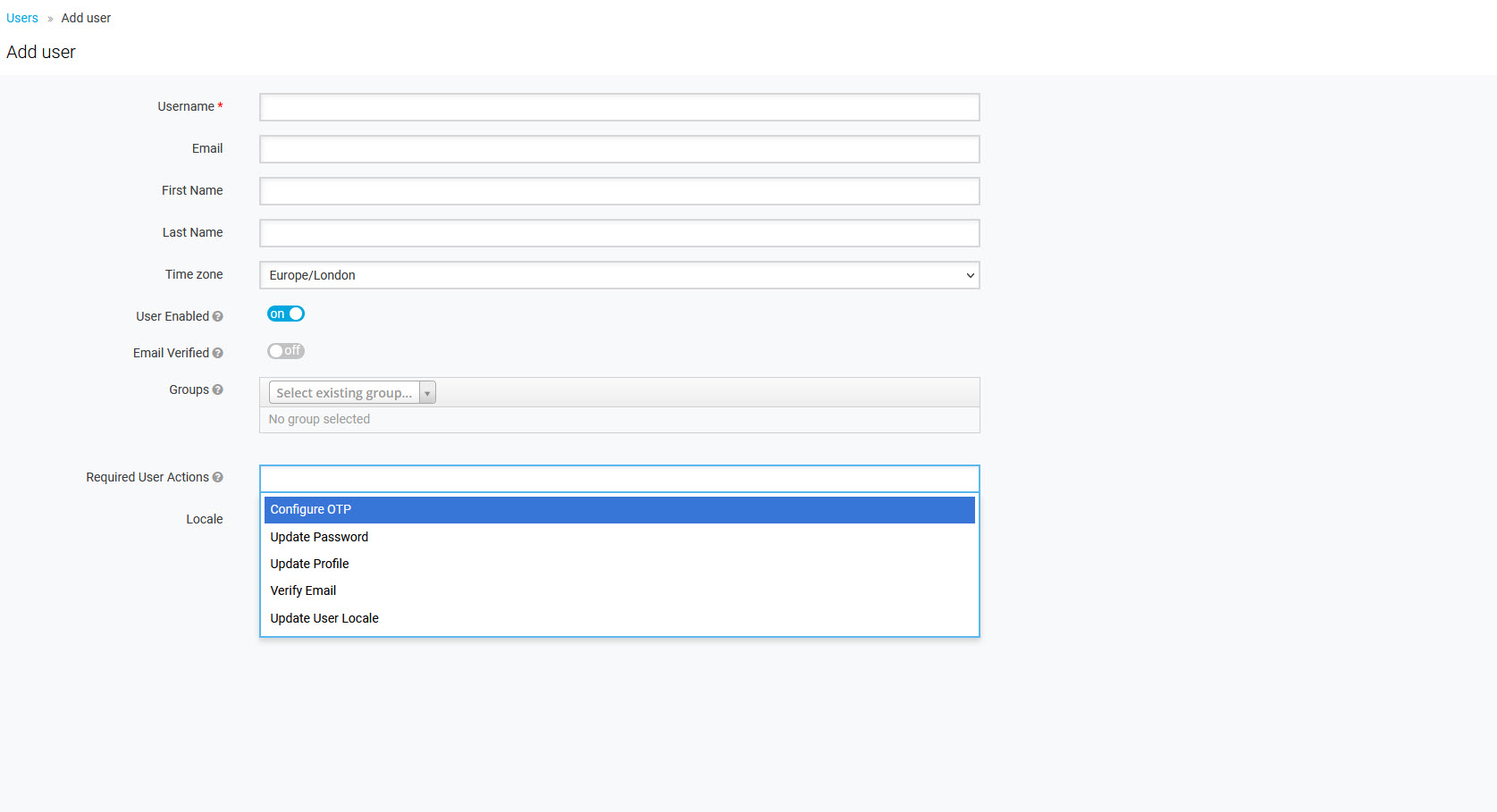Choose Update Password required action
The height and width of the screenshot is (812, 1497).
pos(319,537)
